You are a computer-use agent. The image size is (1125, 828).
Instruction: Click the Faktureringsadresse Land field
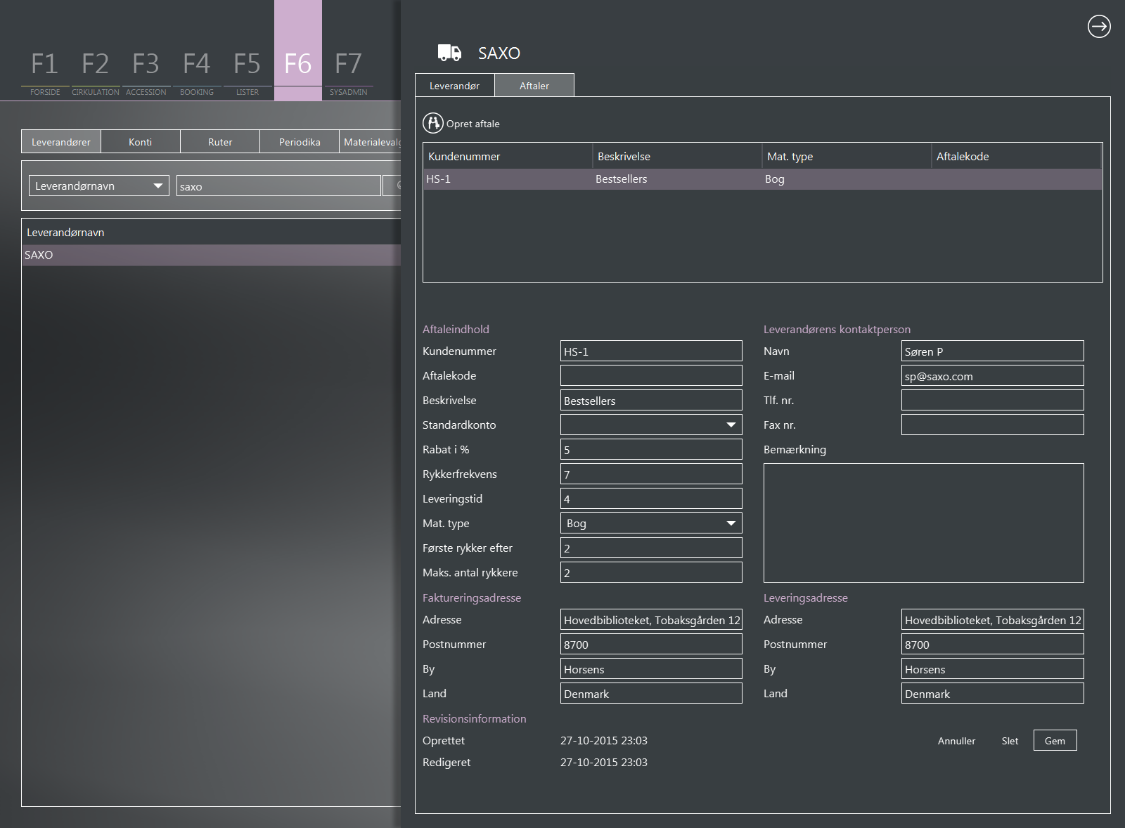(651, 693)
